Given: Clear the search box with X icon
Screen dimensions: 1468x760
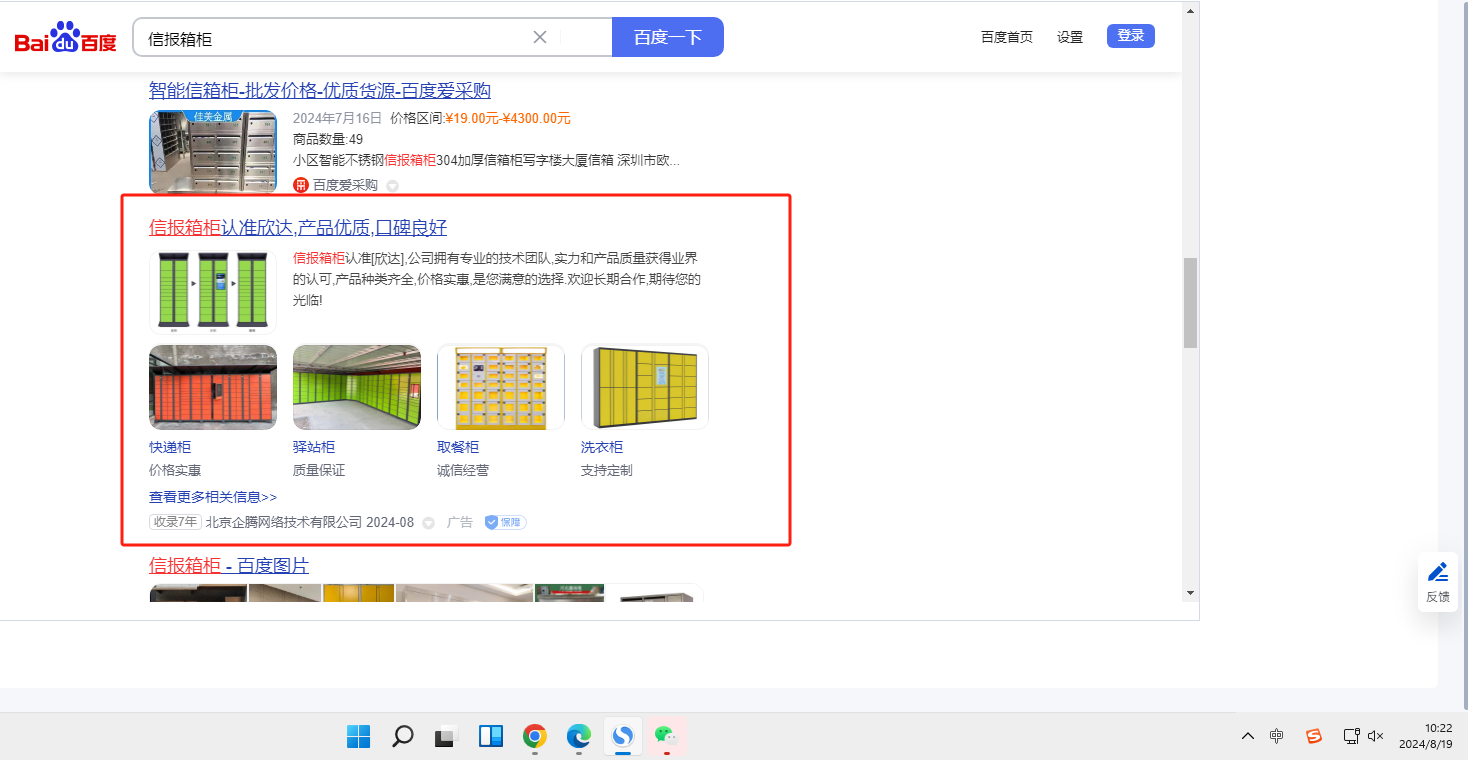Looking at the screenshot, I should click(x=540, y=37).
